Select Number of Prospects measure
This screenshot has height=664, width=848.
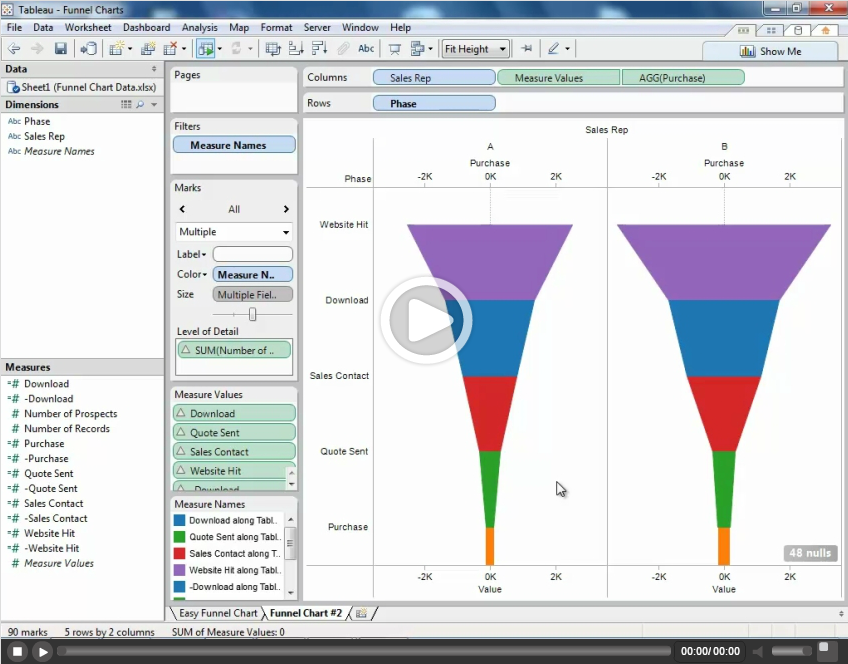[x=70, y=414]
